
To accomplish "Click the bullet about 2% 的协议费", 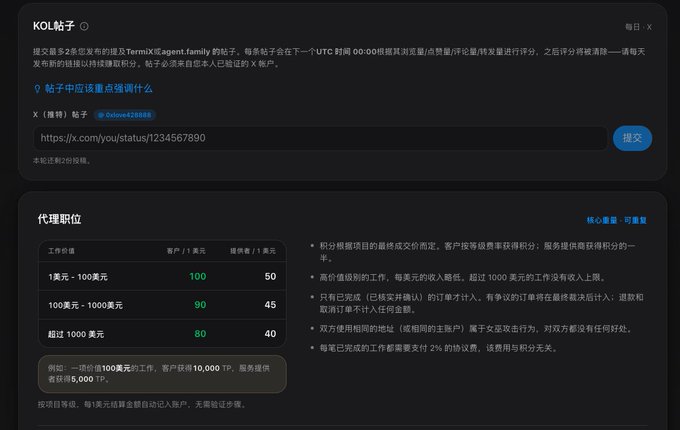I will click(x=438, y=348).
